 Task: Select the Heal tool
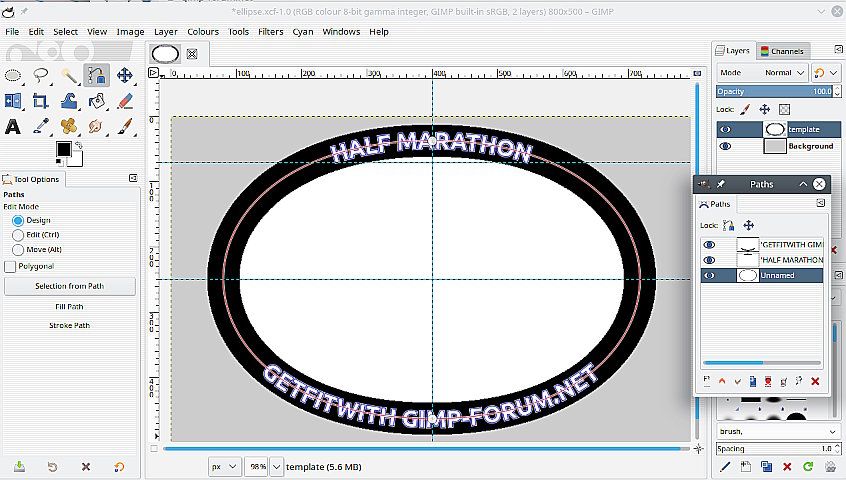point(69,126)
